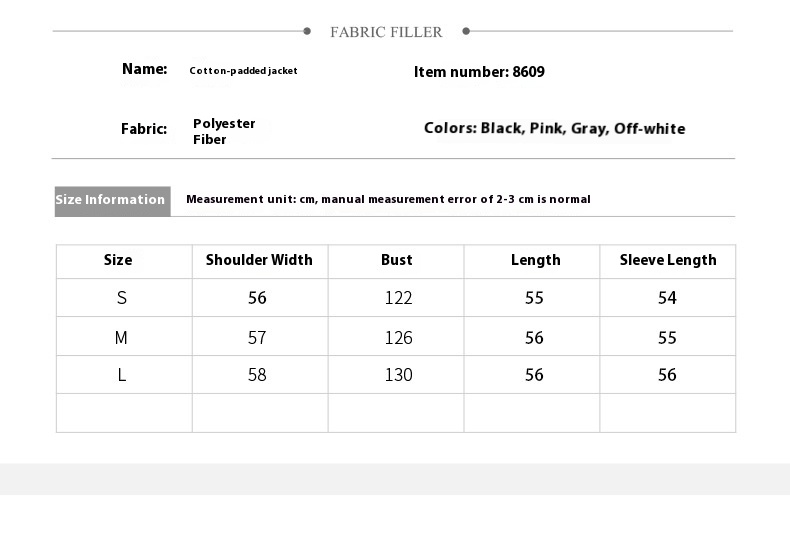
Task: Click the Name: label
Action: [145, 69]
